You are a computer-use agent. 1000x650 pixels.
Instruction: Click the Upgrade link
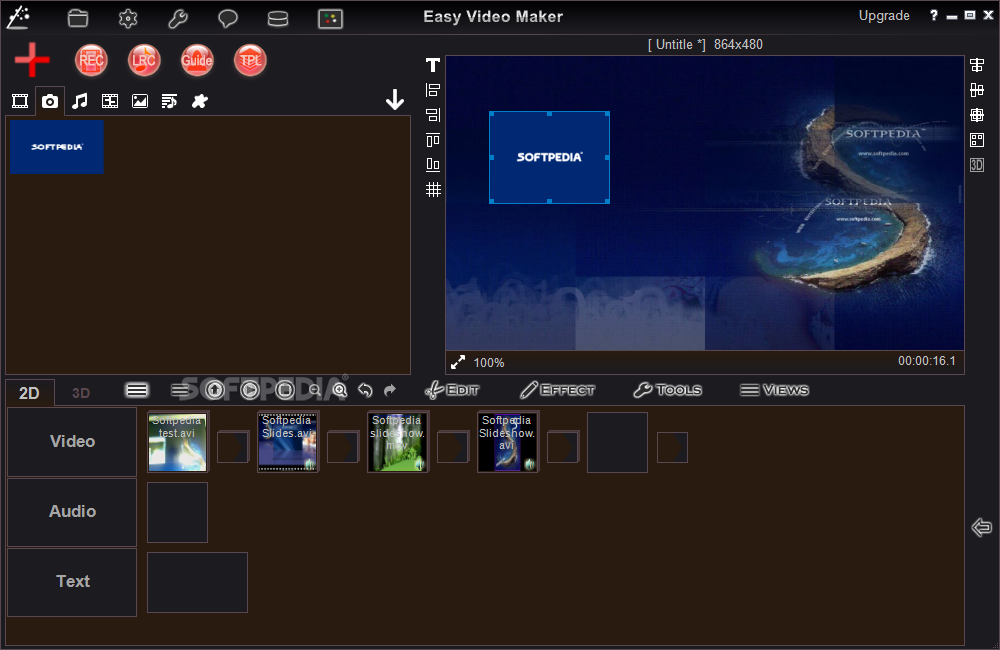click(884, 16)
